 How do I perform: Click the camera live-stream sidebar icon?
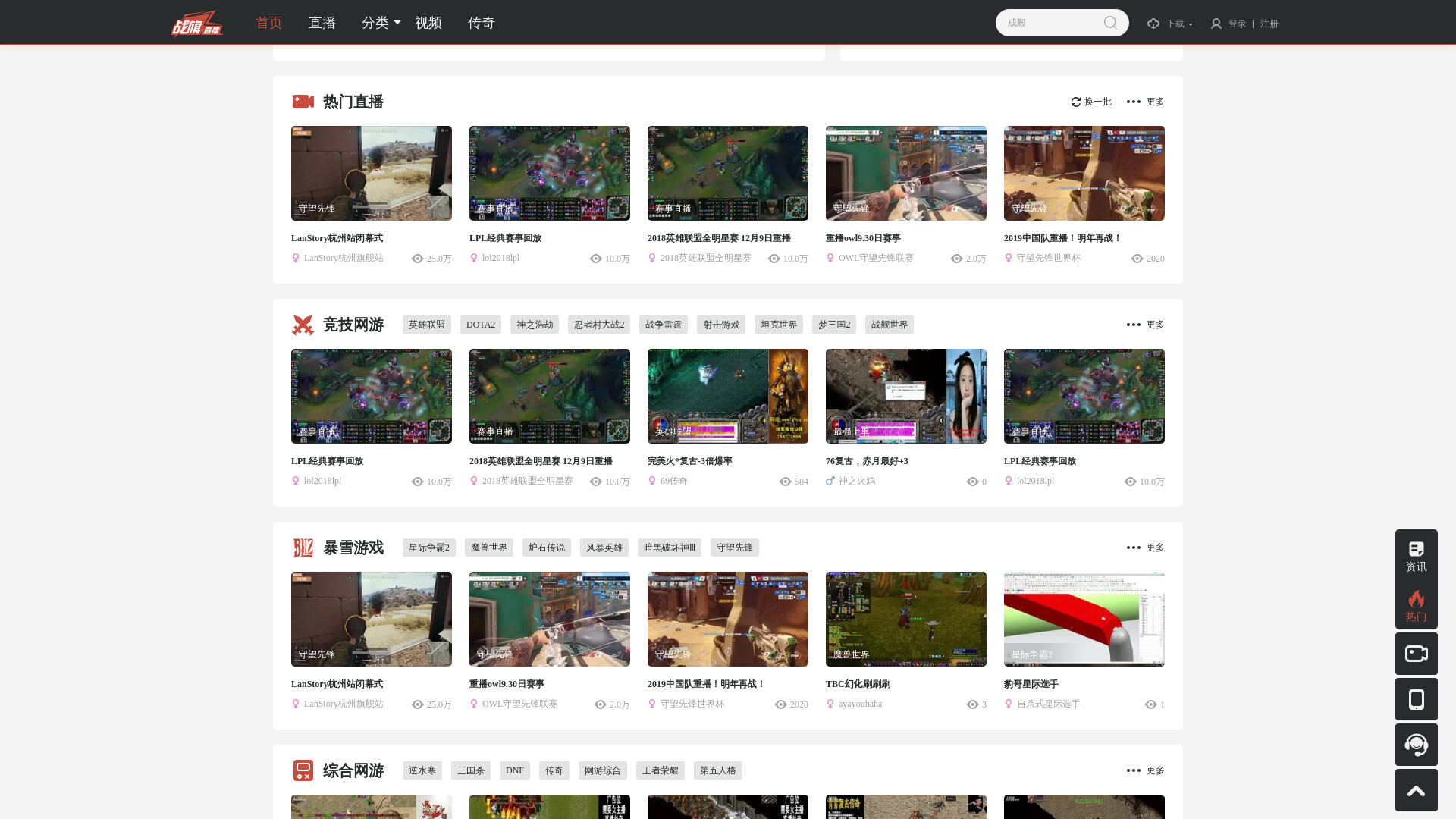[x=1417, y=654]
